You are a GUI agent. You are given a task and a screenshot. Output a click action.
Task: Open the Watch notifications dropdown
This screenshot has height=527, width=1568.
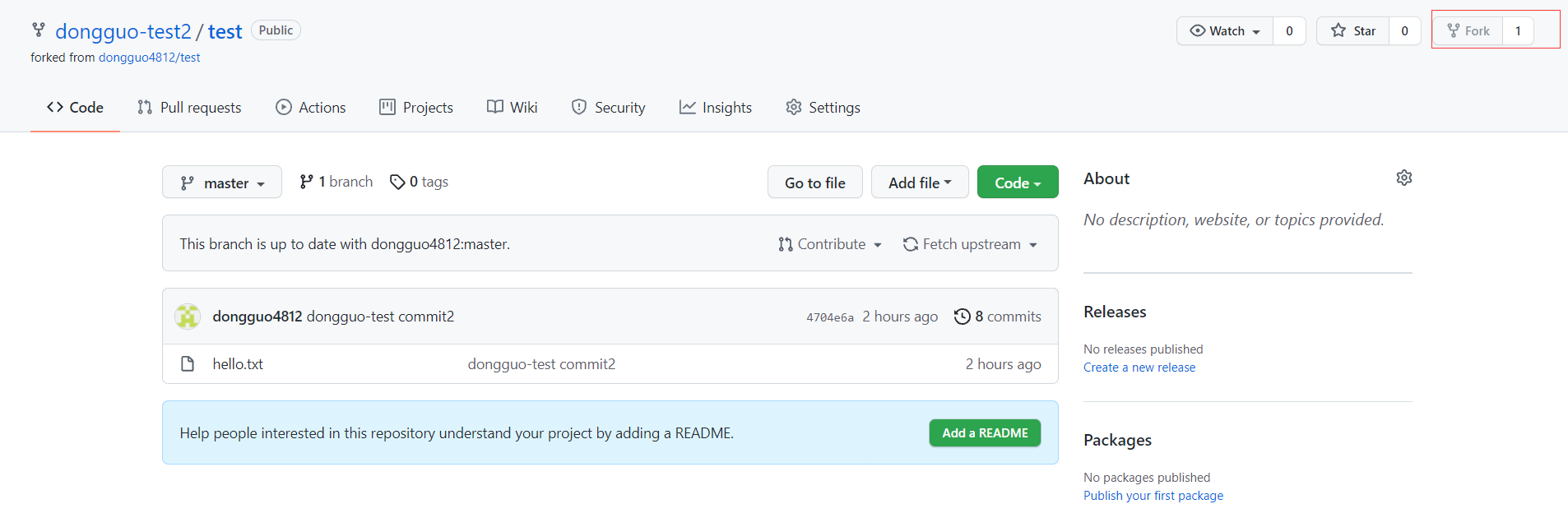pos(1225,31)
